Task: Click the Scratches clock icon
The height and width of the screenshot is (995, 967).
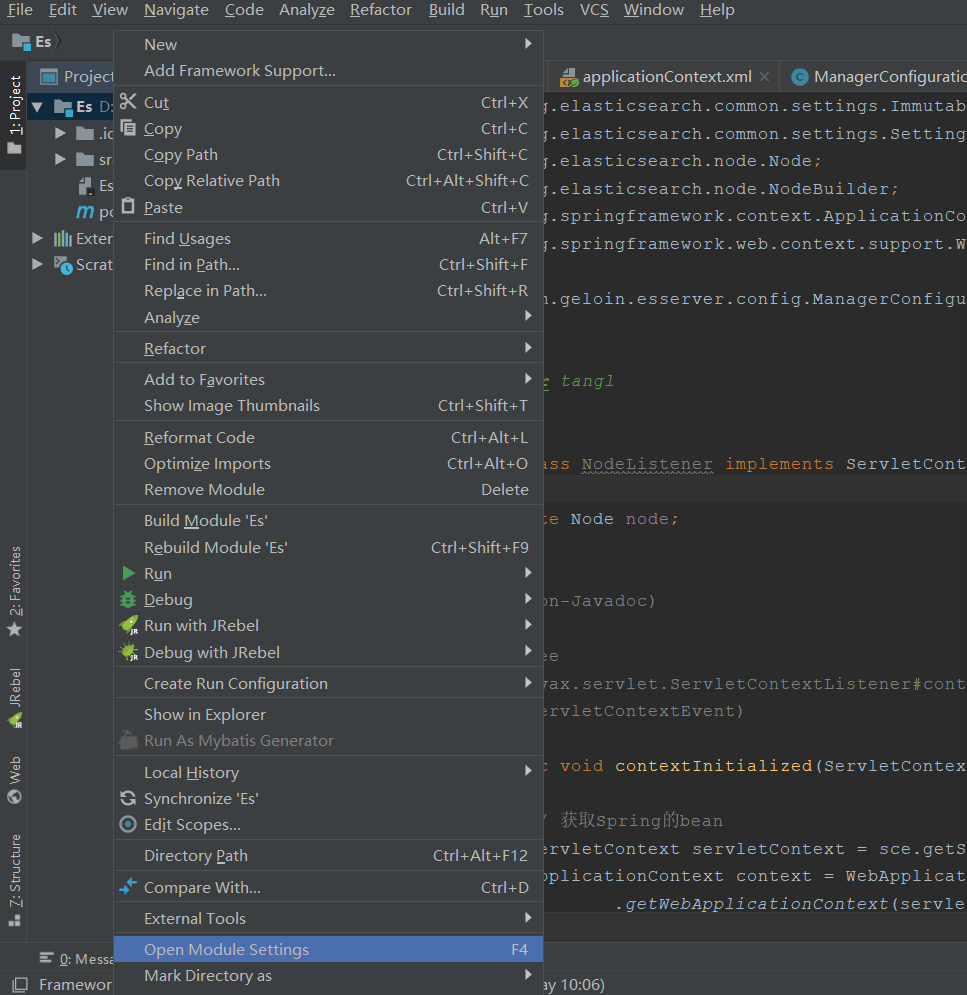Action: 63,265
